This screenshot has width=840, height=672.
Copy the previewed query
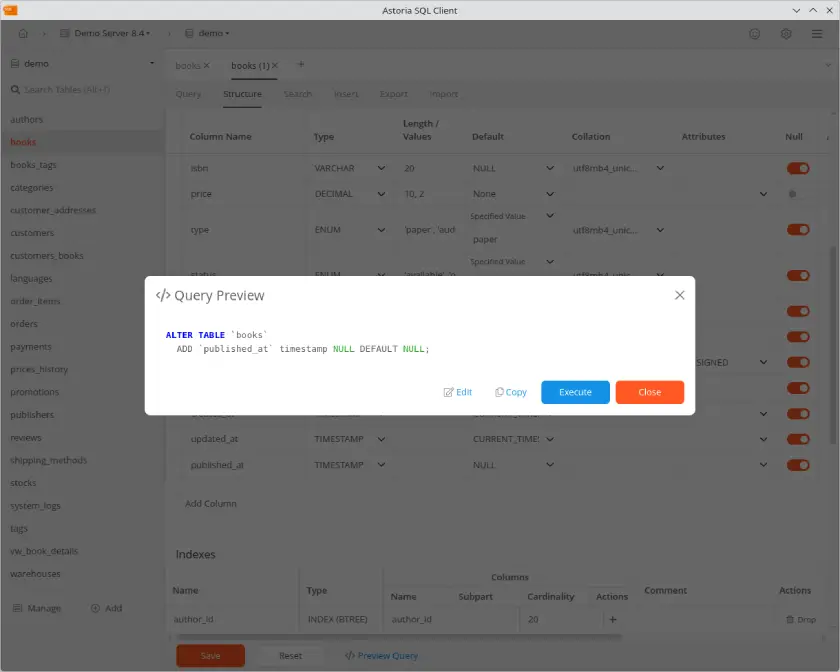click(x=511, y=392)
